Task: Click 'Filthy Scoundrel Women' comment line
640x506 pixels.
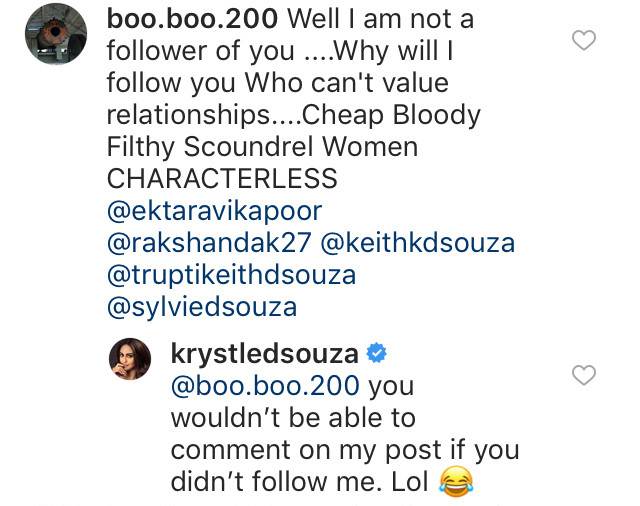Action: [x=262, y=147]
